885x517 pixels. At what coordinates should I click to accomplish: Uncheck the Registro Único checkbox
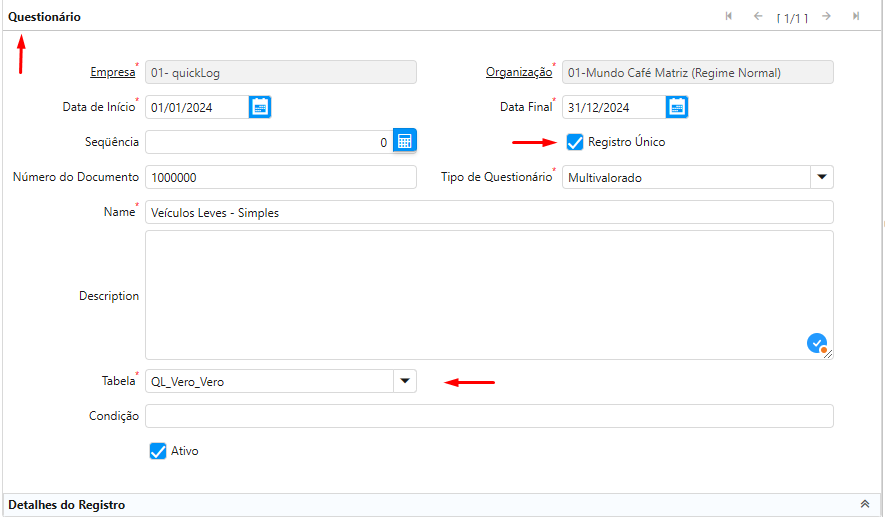575,142
